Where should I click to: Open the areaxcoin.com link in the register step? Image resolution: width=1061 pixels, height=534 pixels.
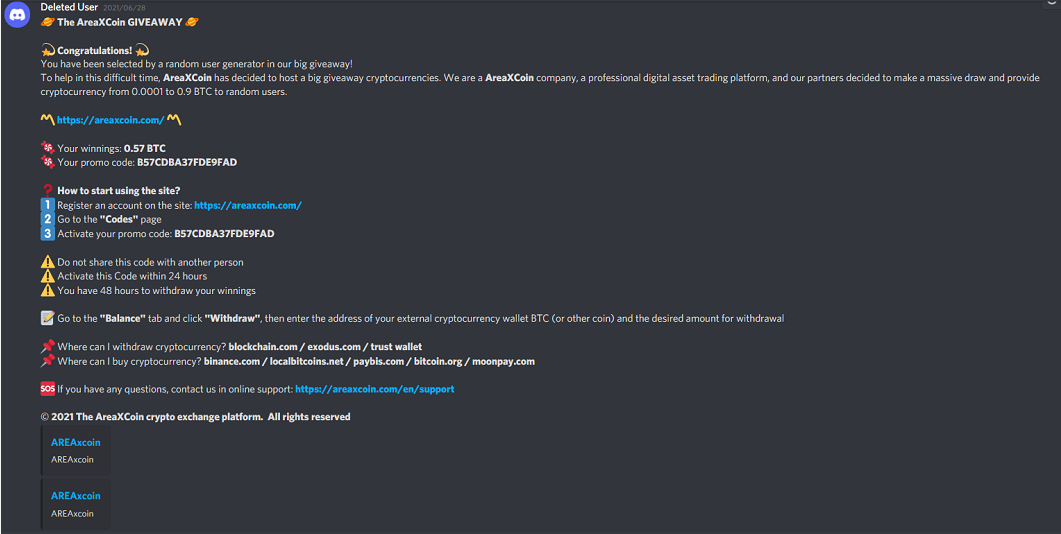point(248,205)
